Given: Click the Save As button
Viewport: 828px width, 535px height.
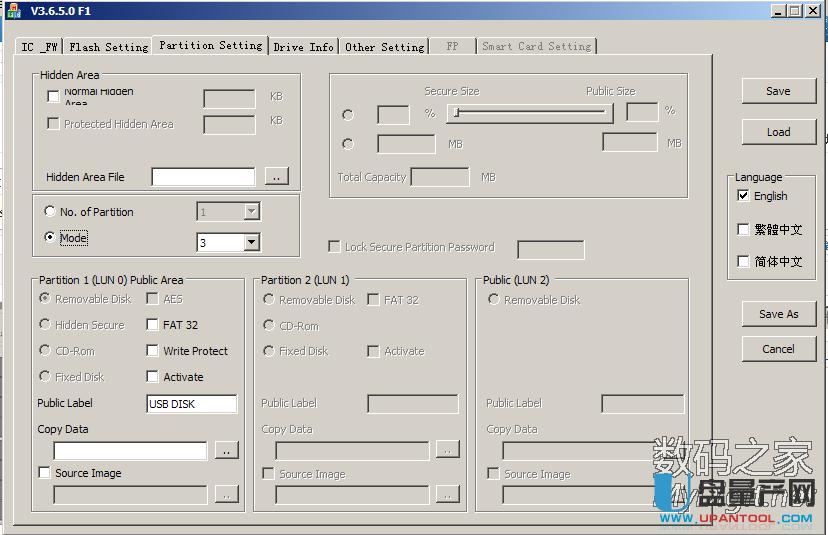Looking at the screenshot, I should coord(778,314).
